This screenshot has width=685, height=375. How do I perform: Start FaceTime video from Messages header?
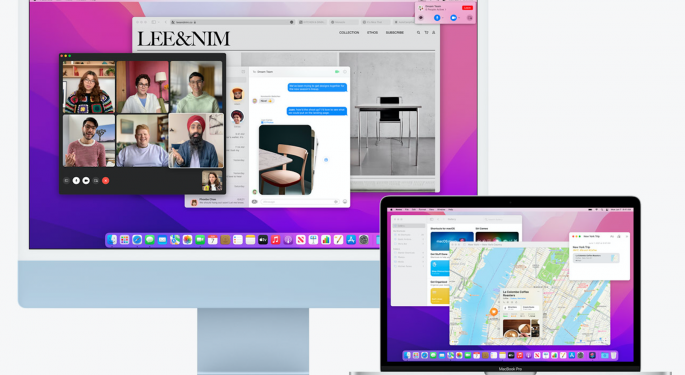coord(337,71)
